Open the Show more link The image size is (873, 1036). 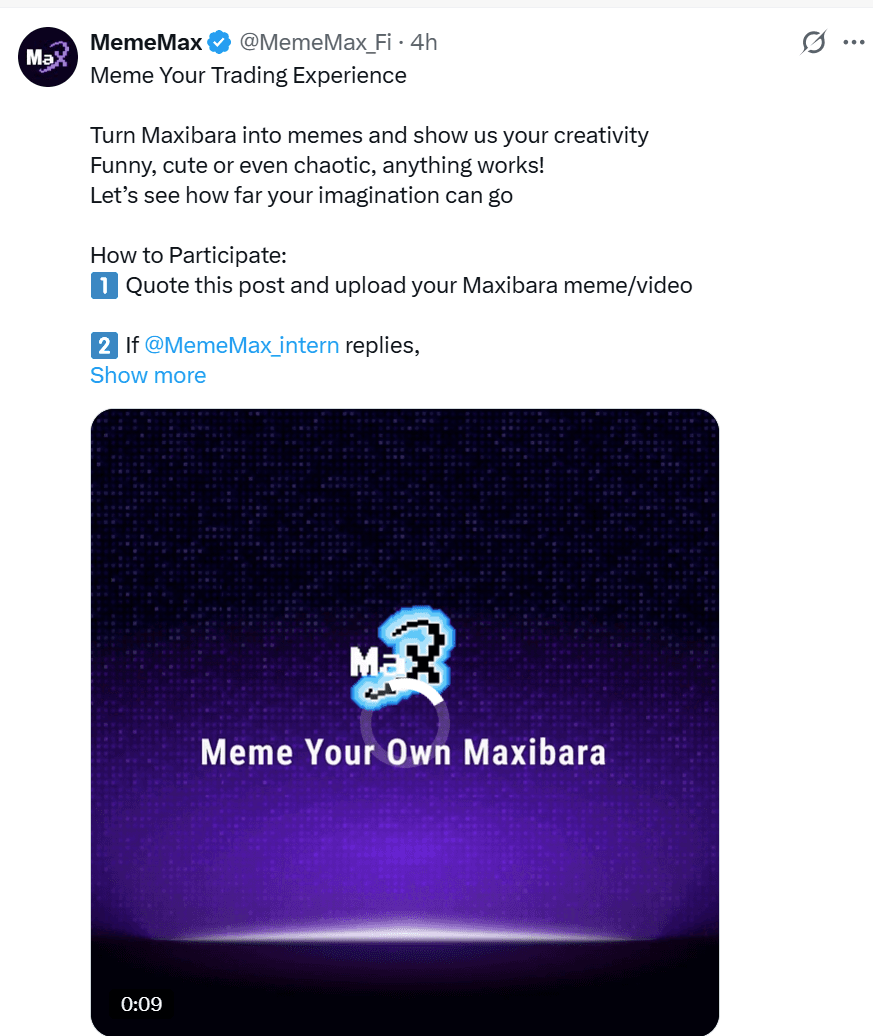coord(148,375)
